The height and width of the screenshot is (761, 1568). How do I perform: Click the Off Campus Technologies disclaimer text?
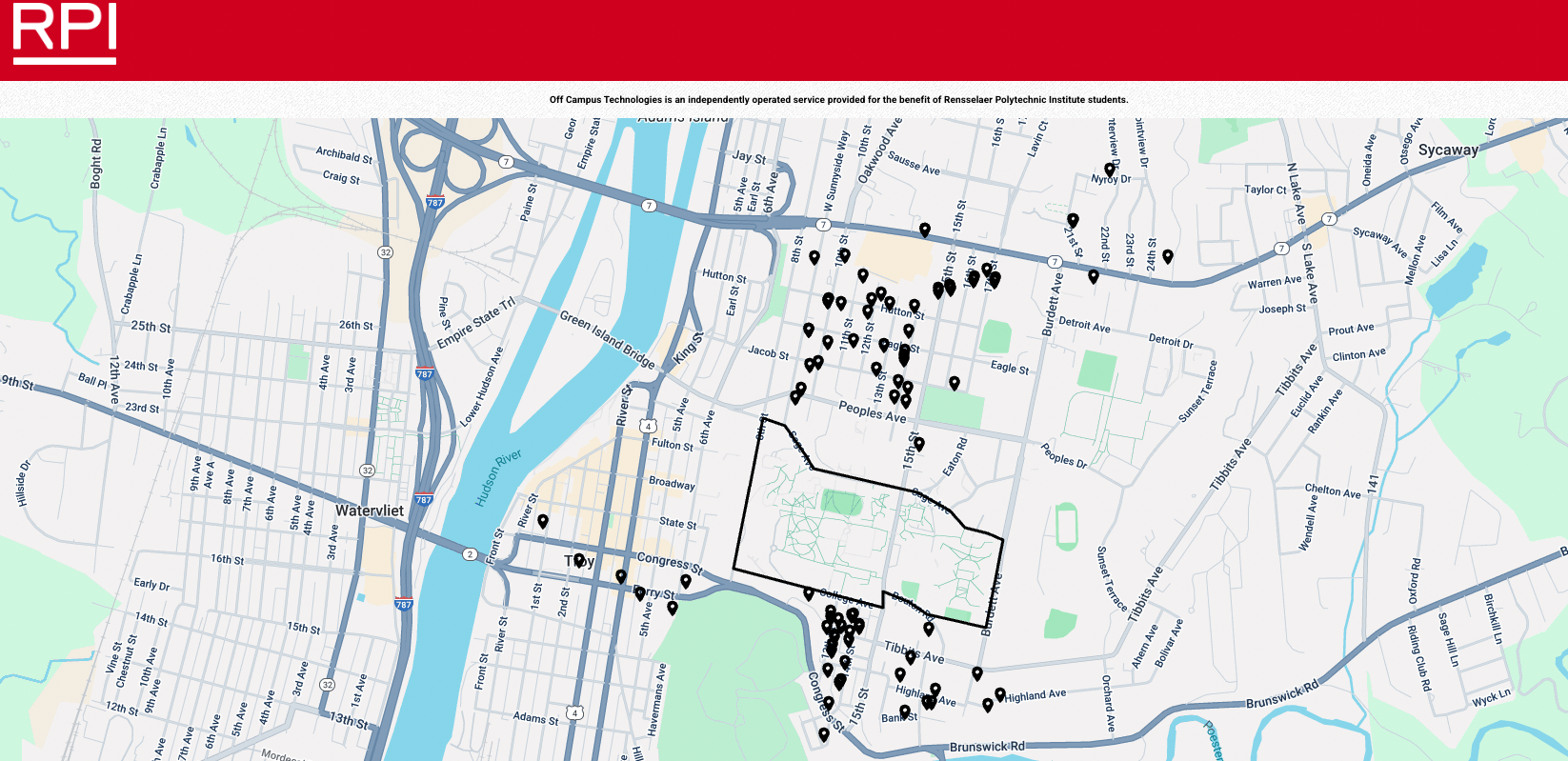tap(838, 99)
